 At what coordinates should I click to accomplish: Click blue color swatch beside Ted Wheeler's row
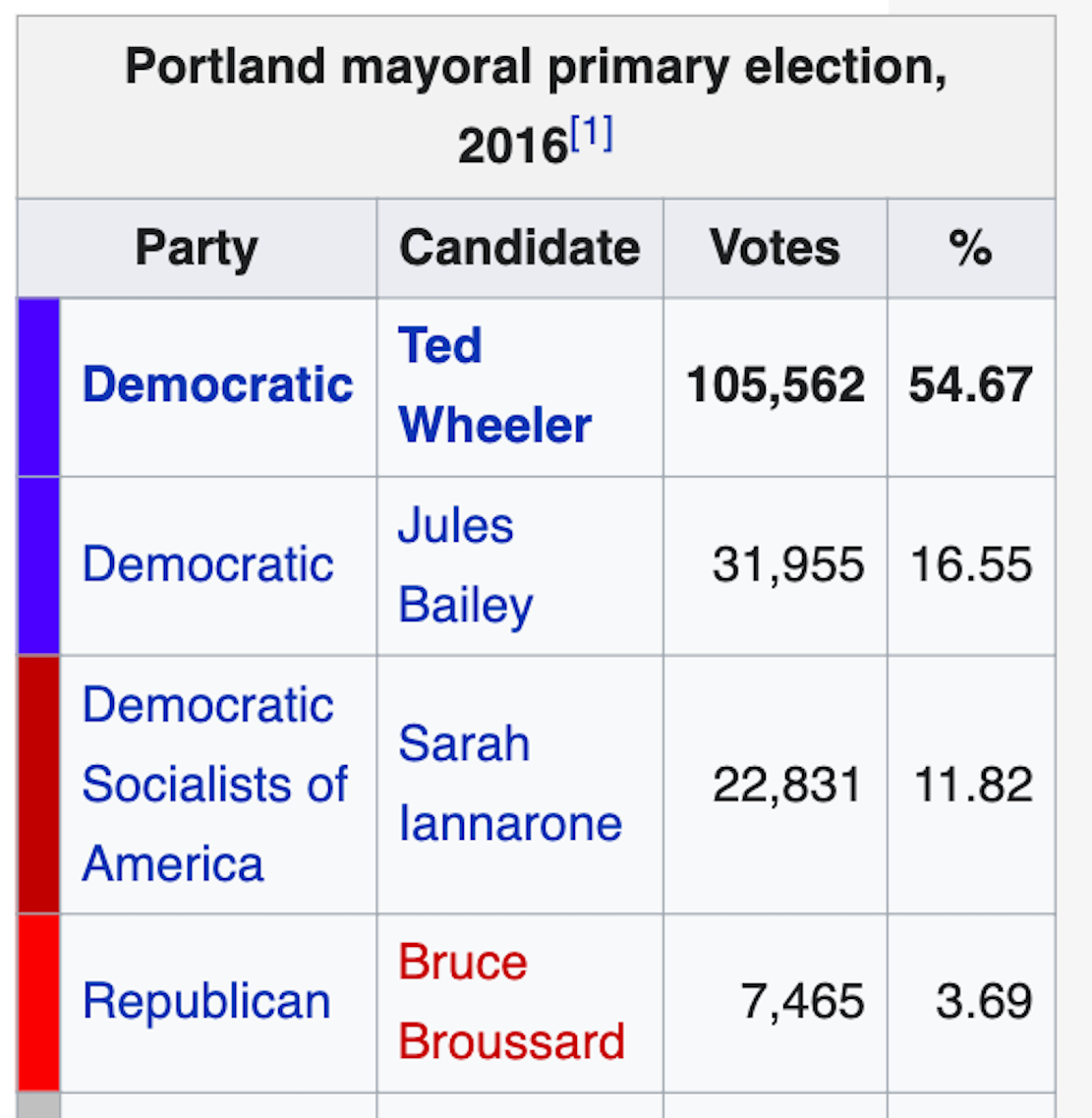click(39, 387)
